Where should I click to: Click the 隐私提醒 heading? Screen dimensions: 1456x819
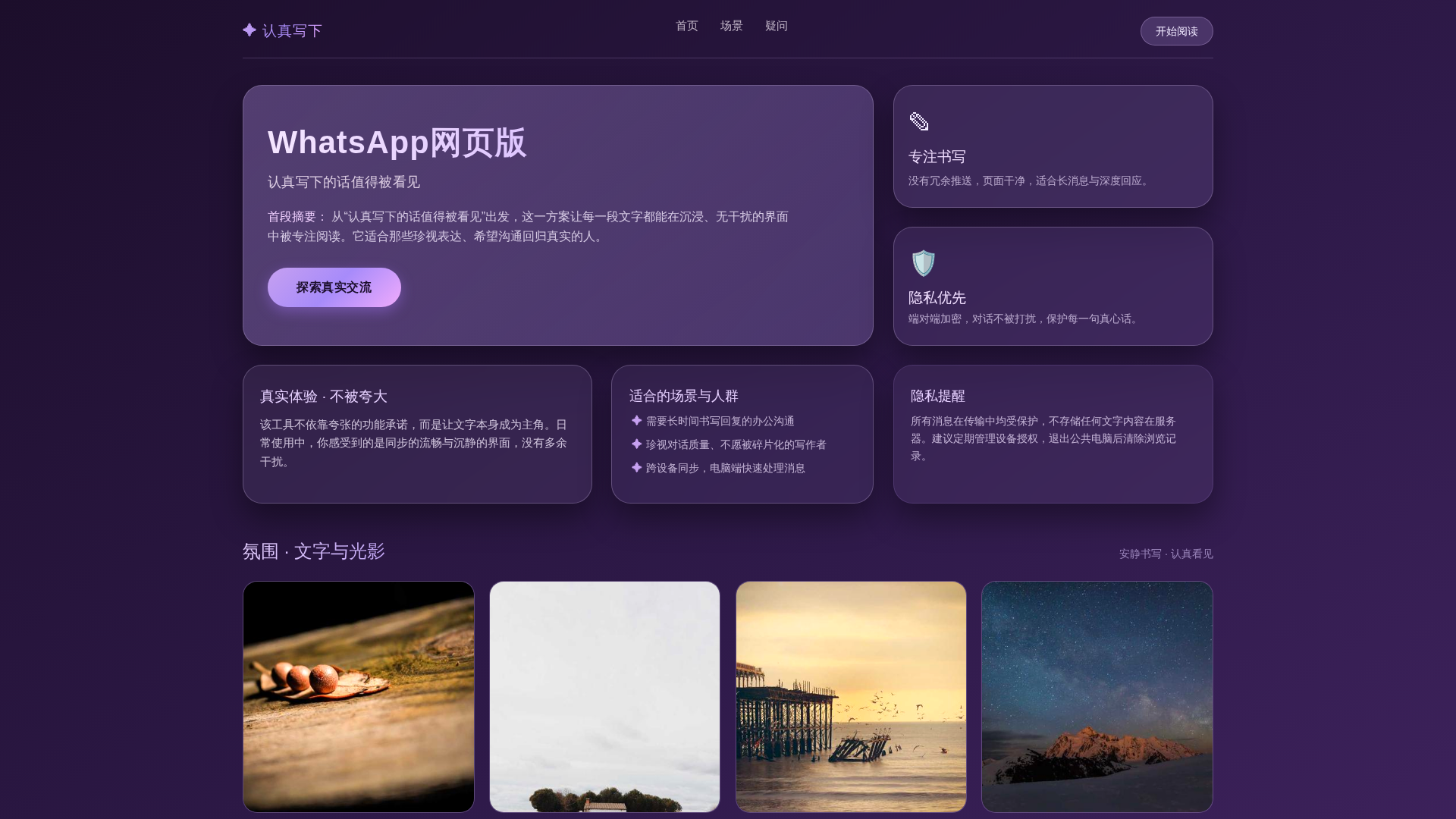point(938,396)
